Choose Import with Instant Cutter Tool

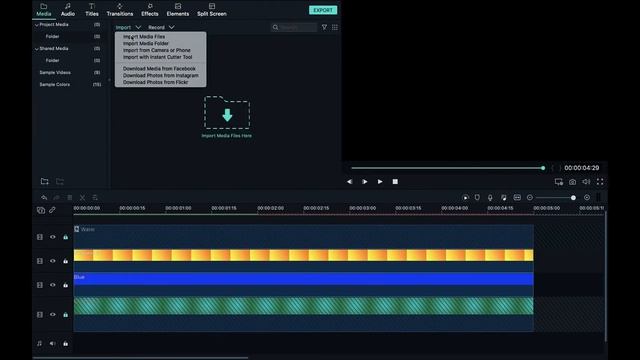tap(158, 57)
